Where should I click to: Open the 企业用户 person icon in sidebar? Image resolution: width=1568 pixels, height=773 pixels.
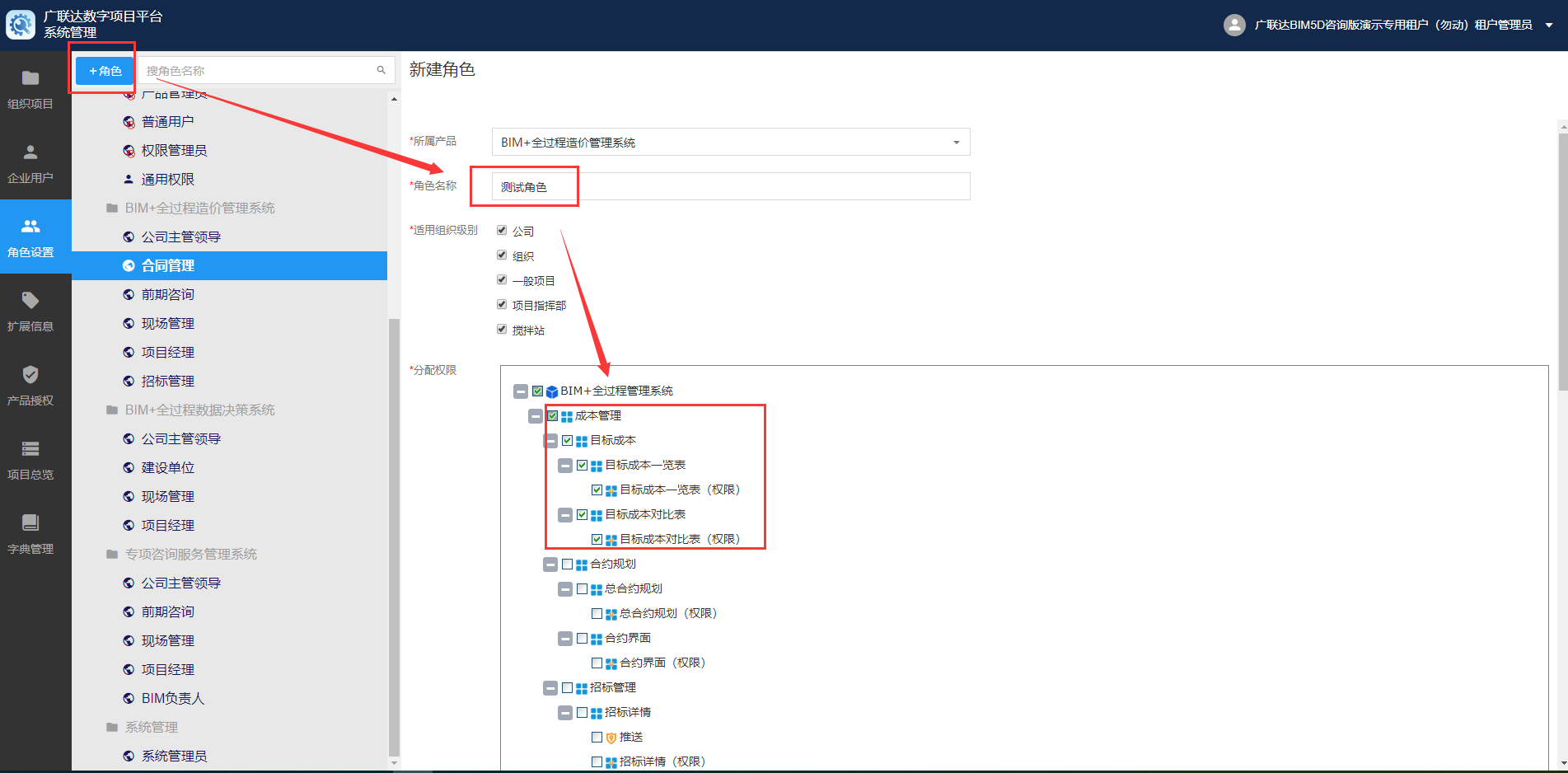point(30,152)
